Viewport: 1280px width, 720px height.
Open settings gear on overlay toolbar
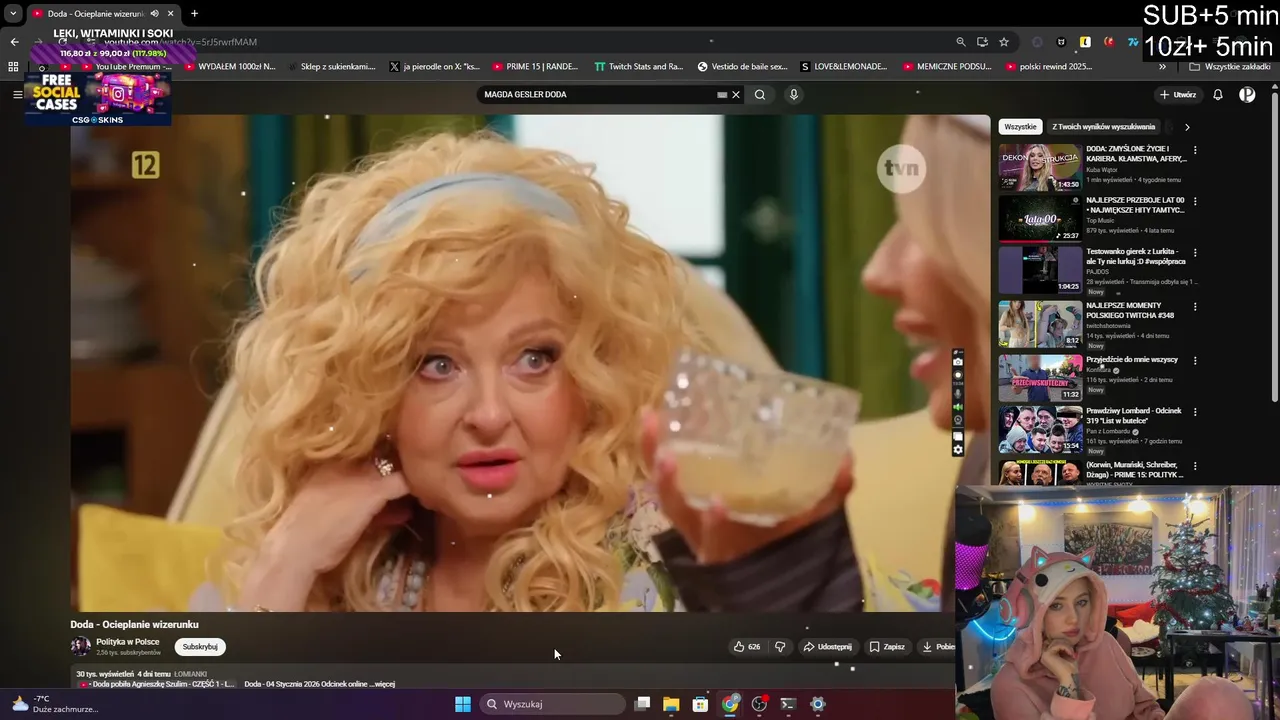[x=958, y=450]
